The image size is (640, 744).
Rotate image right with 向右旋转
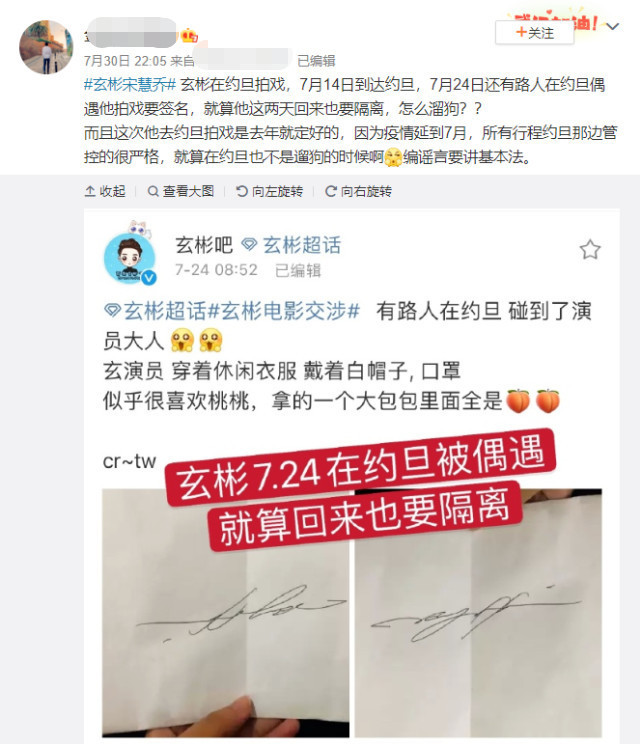358,191
